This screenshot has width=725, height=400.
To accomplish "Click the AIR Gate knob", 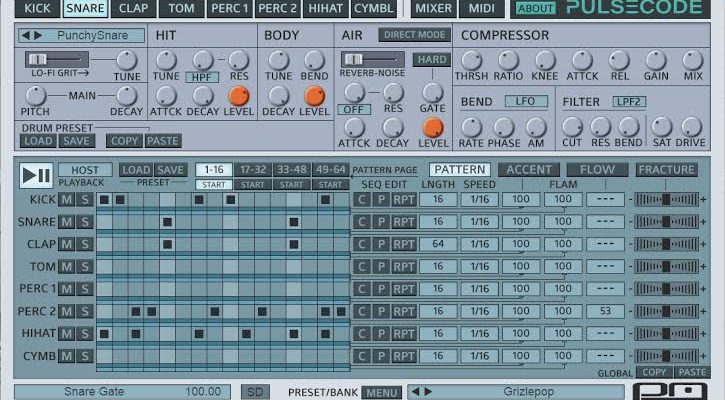I will 432,90.
